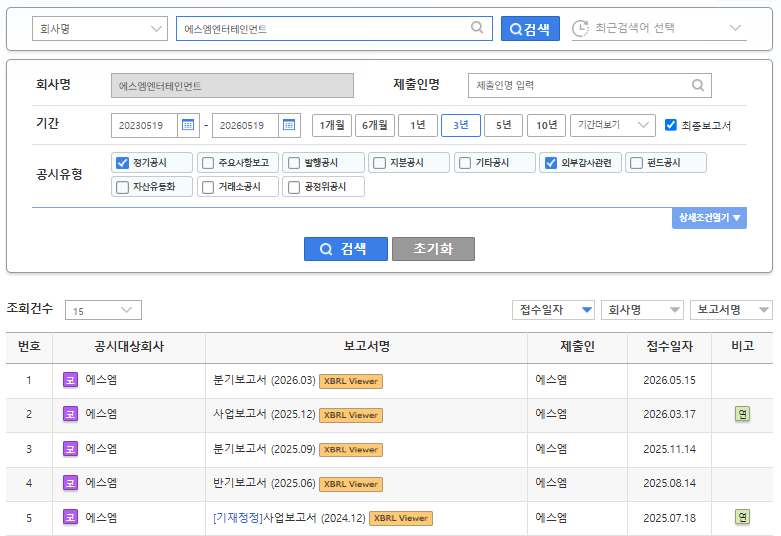Viewport: 781px width, 536px height.
Task: Enable the 공정위공시 checkbox
Action: pos(294,187)
